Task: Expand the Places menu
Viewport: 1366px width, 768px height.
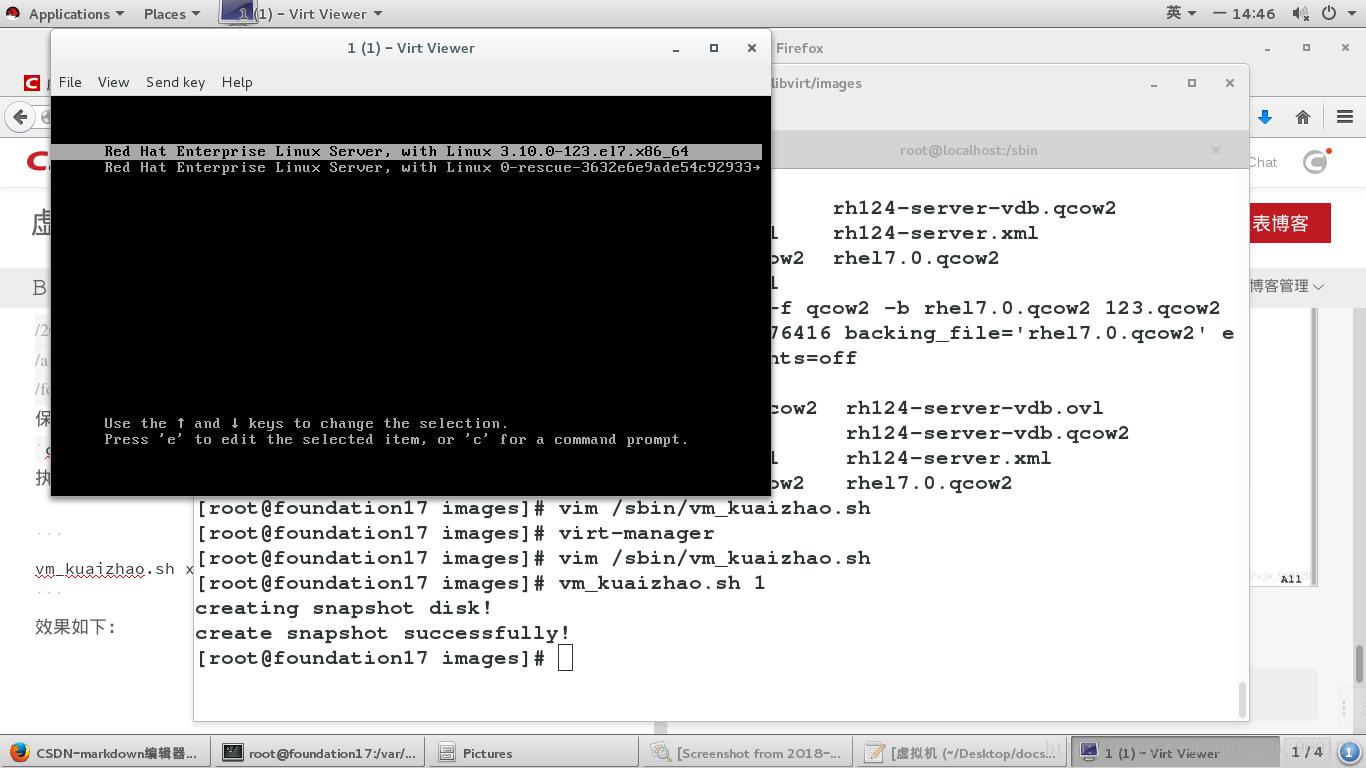Action: pos(172,14)
